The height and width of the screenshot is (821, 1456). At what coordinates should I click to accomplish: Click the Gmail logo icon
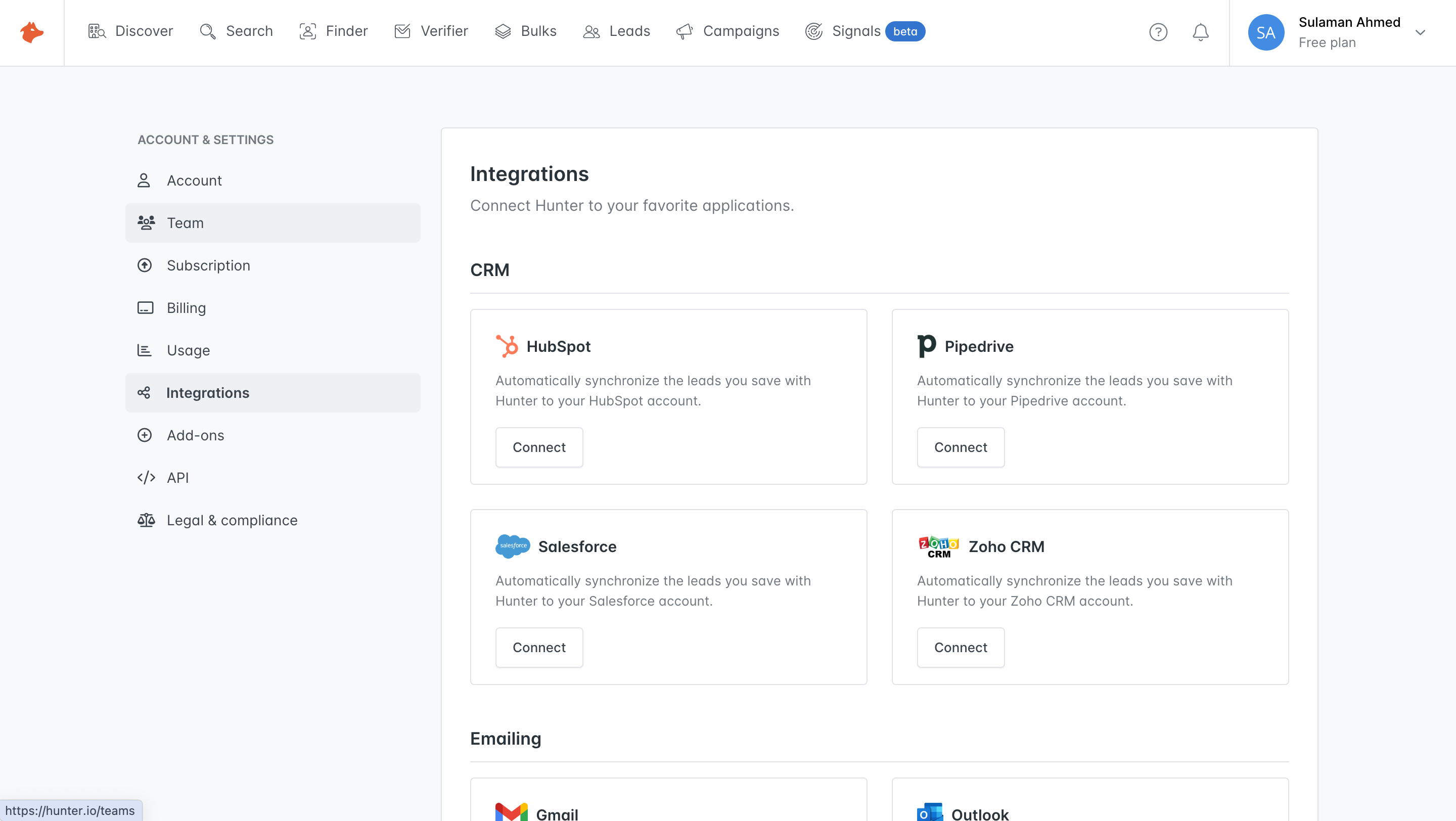511,812
